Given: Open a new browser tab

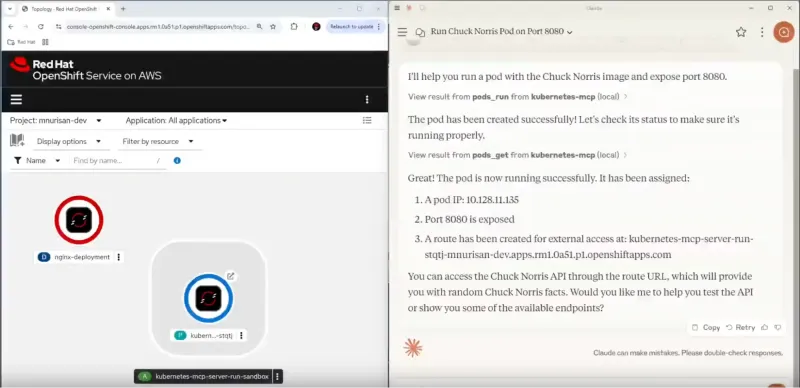Looking at the screenshot, I should [123, 9].
